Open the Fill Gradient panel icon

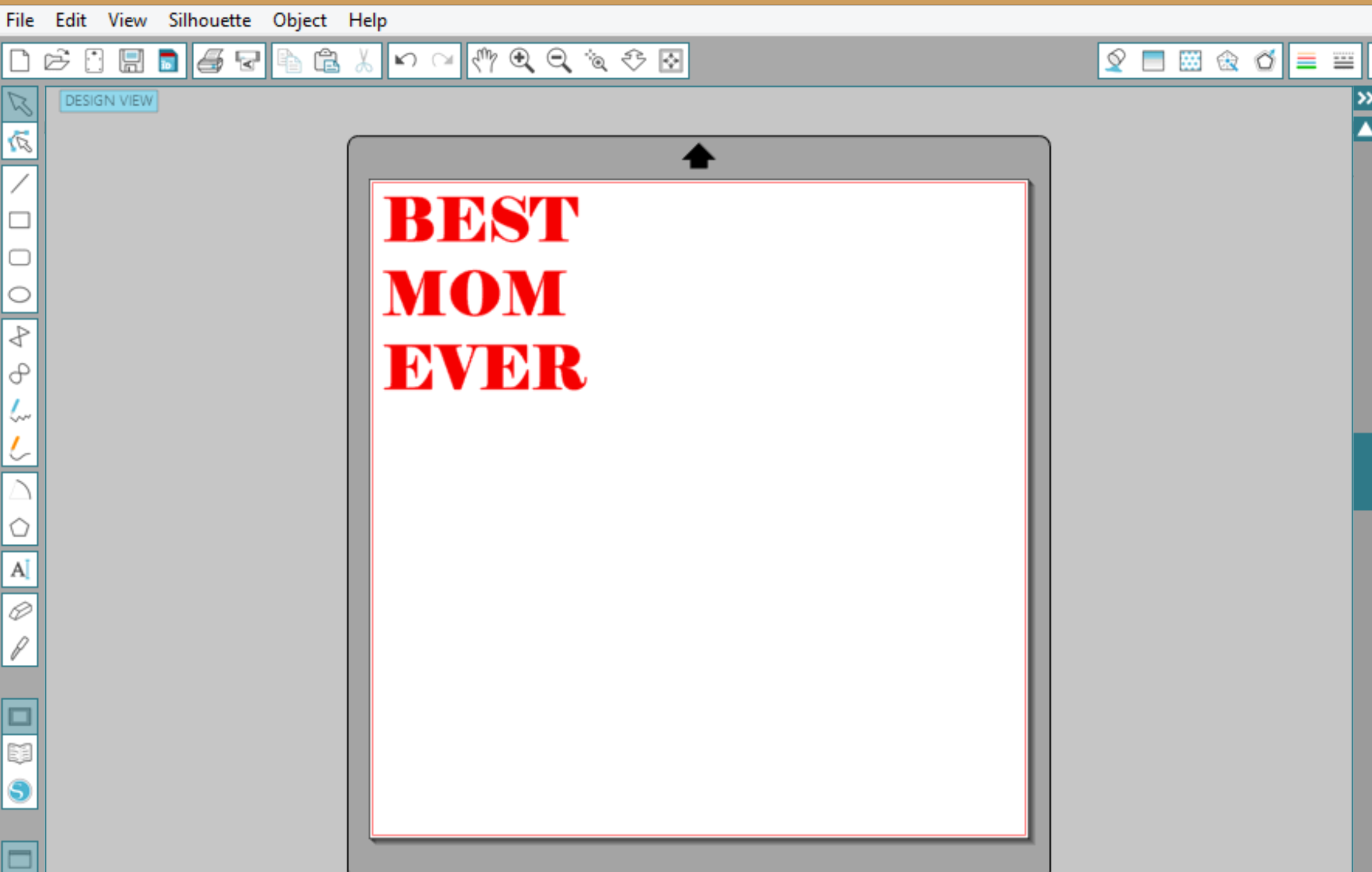pyautogui.click(x=1153, y=61)
